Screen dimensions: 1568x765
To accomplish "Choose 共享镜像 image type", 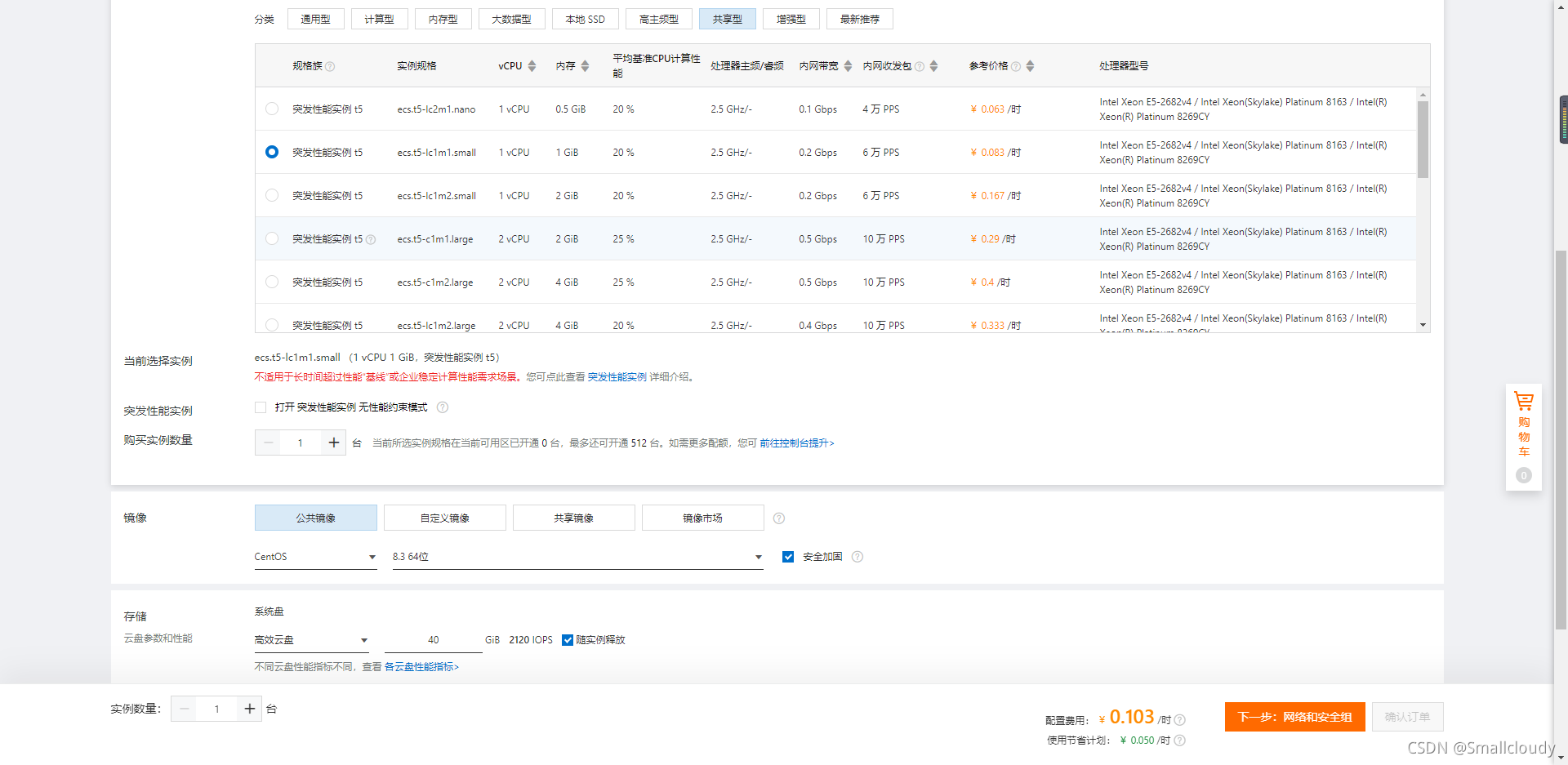I will tap(573, 518).
